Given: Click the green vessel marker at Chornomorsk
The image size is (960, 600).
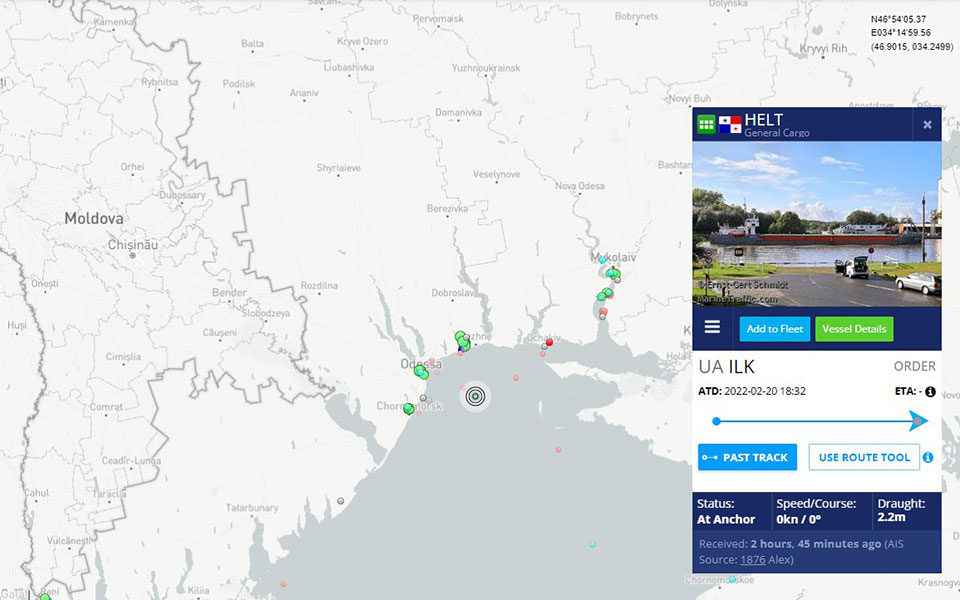Looking at the screenshot, I should 408,408.
